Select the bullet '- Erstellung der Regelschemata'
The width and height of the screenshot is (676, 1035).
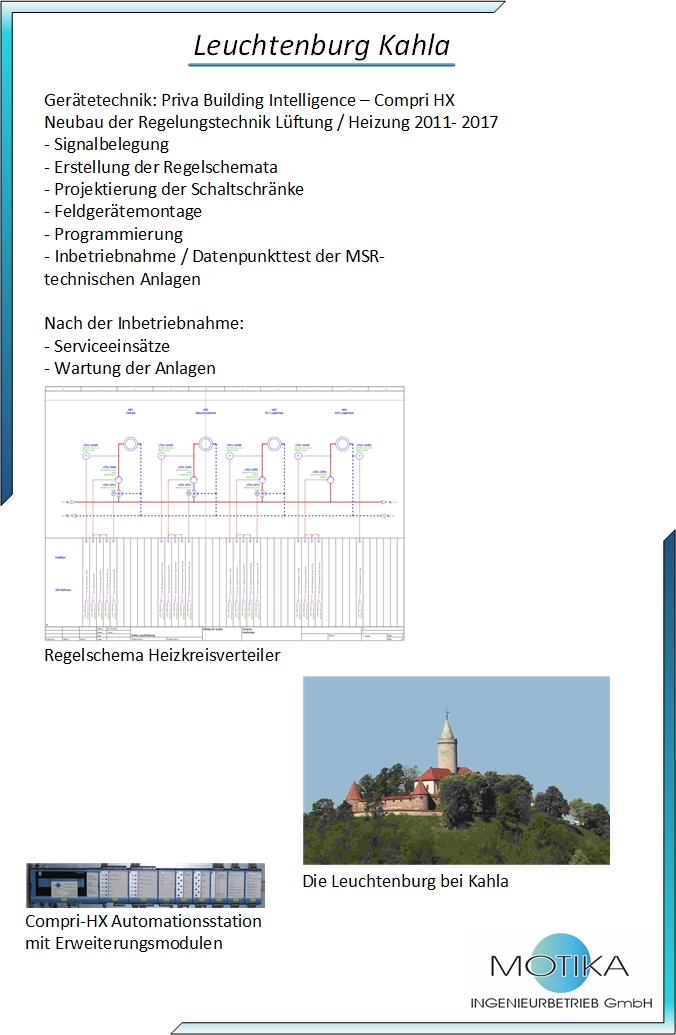[x=161, y=167]
